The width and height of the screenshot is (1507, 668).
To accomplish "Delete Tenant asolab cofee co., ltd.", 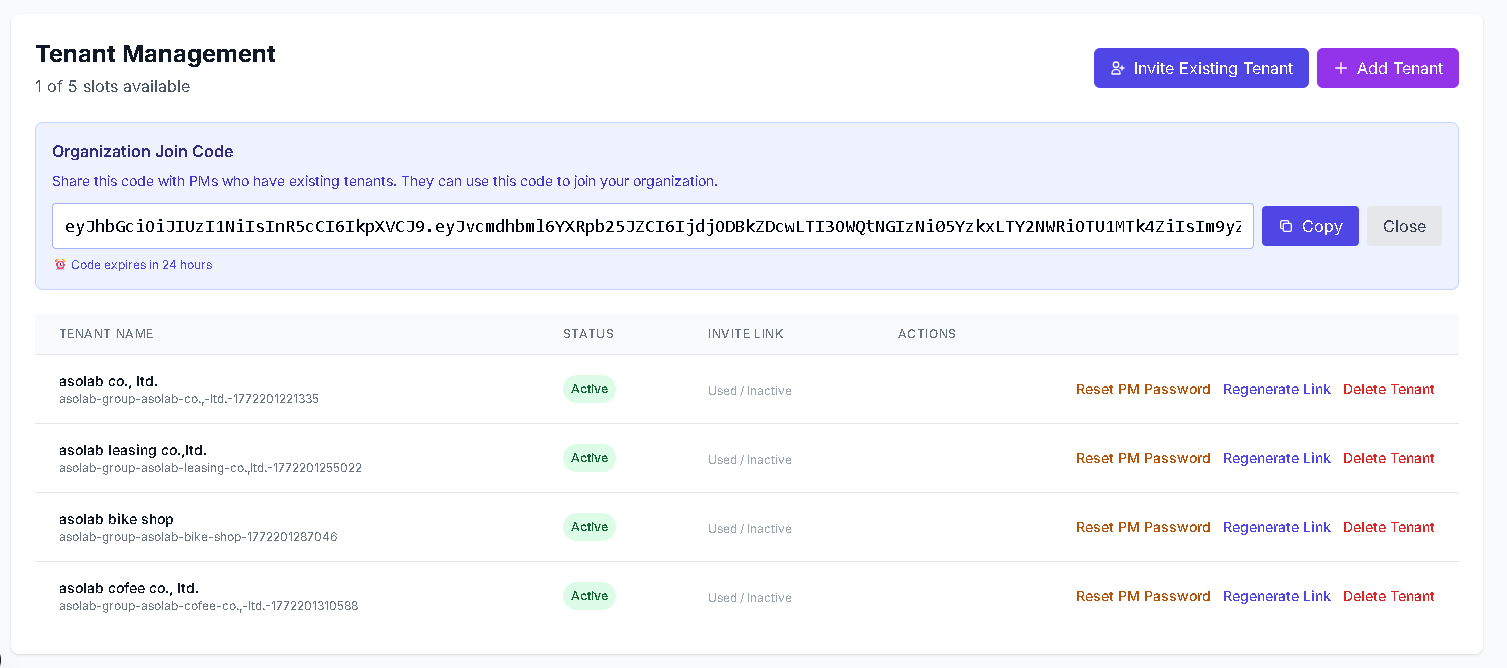I will tap(1388, 596).
